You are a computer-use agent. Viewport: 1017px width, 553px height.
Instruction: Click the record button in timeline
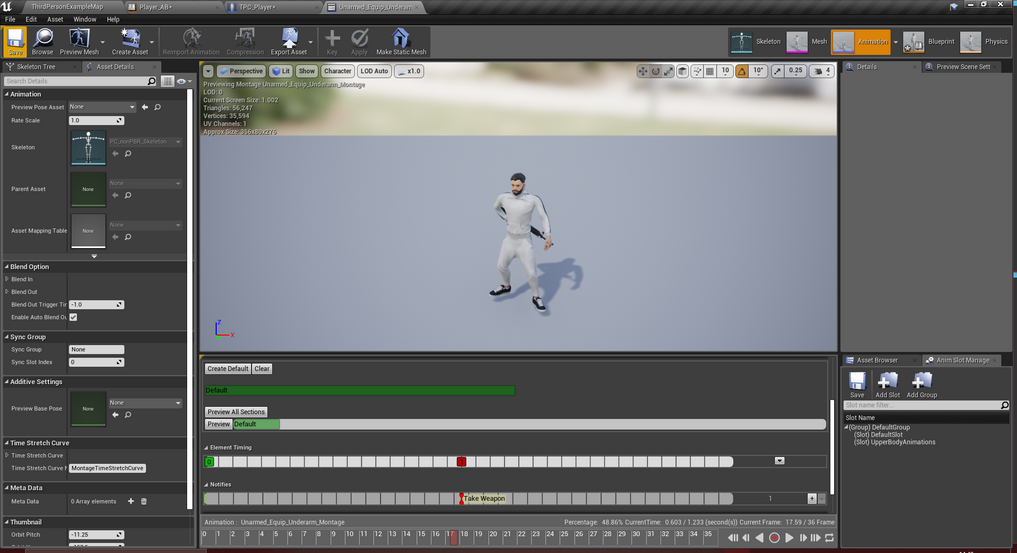[774, 537]
